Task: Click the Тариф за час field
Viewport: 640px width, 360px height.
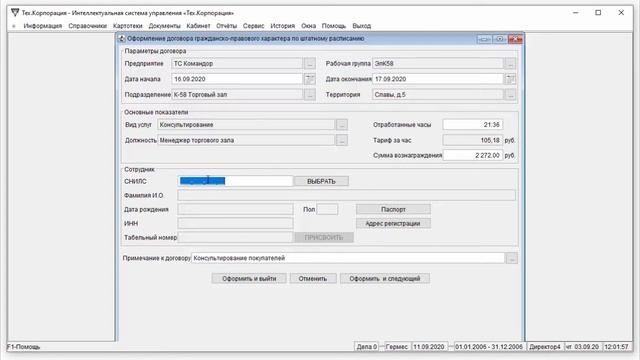Action: coord(473,140)
